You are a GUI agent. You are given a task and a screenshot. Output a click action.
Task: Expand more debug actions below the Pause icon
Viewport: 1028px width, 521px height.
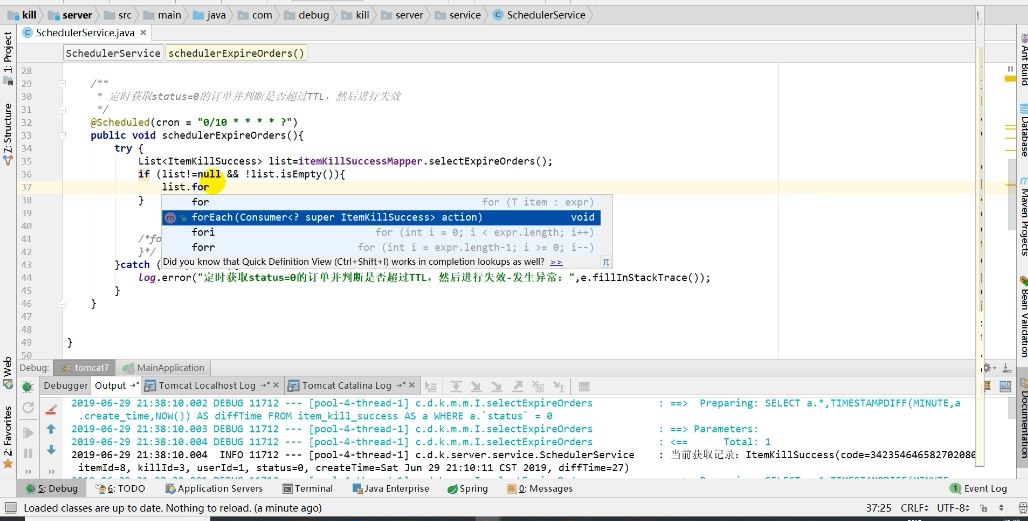click(28, 471)
